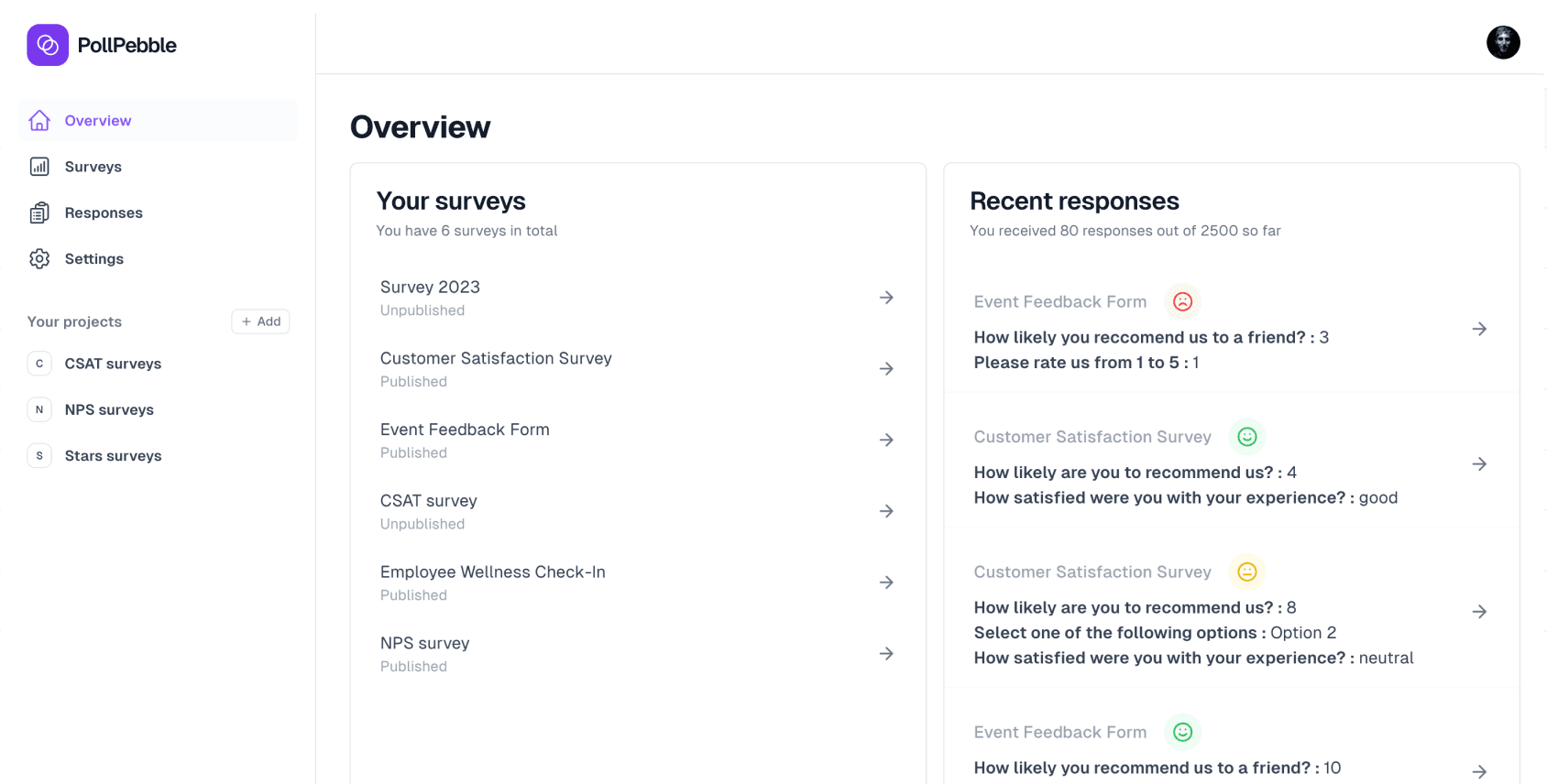1547x784 pixels.
Task: Open the CSAT surveys project
Action: click(x=113, y=364)
